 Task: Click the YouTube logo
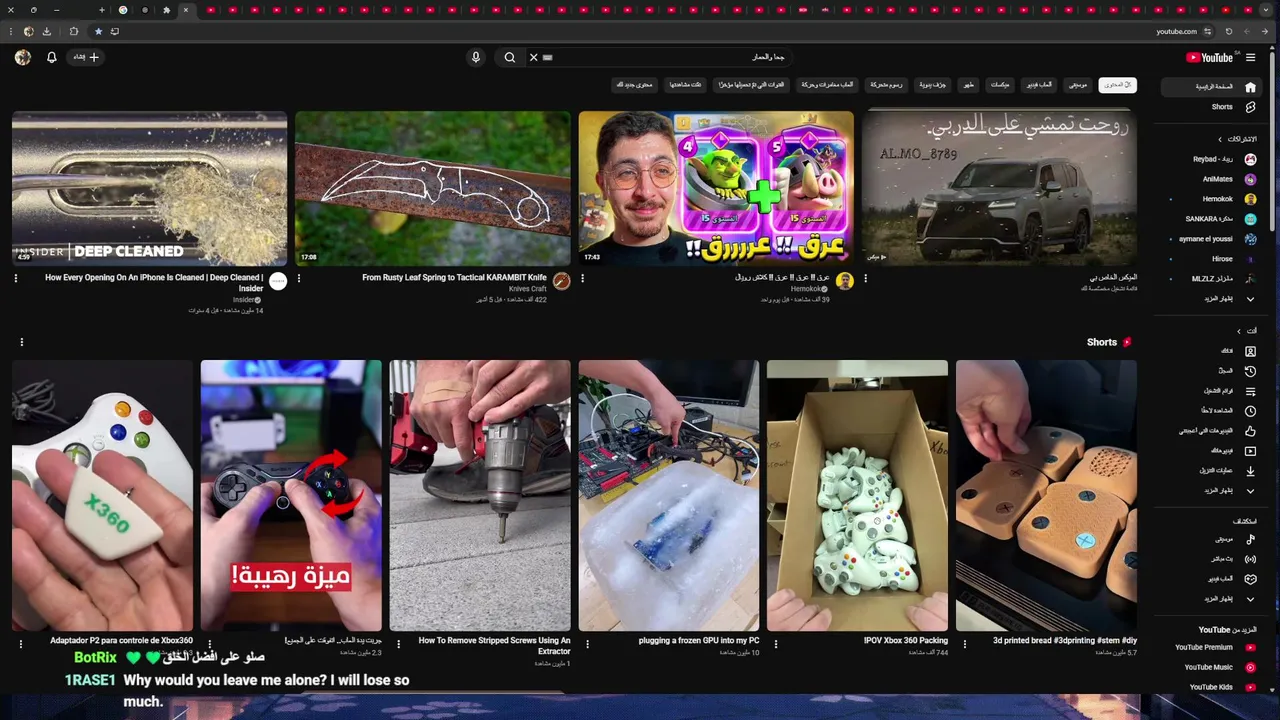click(1209, 57)
